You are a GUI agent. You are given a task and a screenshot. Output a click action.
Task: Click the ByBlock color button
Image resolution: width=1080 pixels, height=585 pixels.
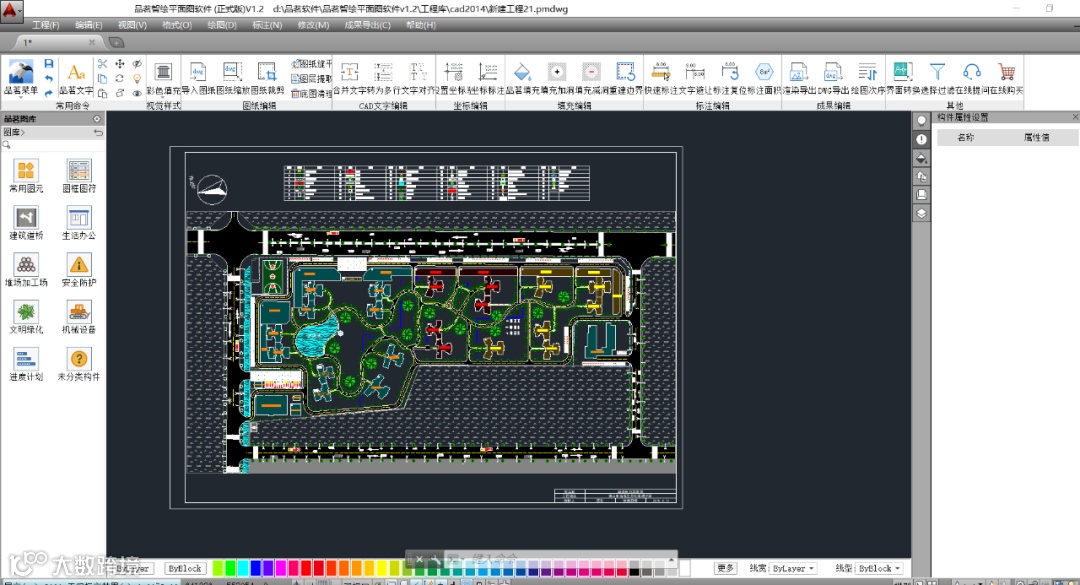tap(185, 568)
